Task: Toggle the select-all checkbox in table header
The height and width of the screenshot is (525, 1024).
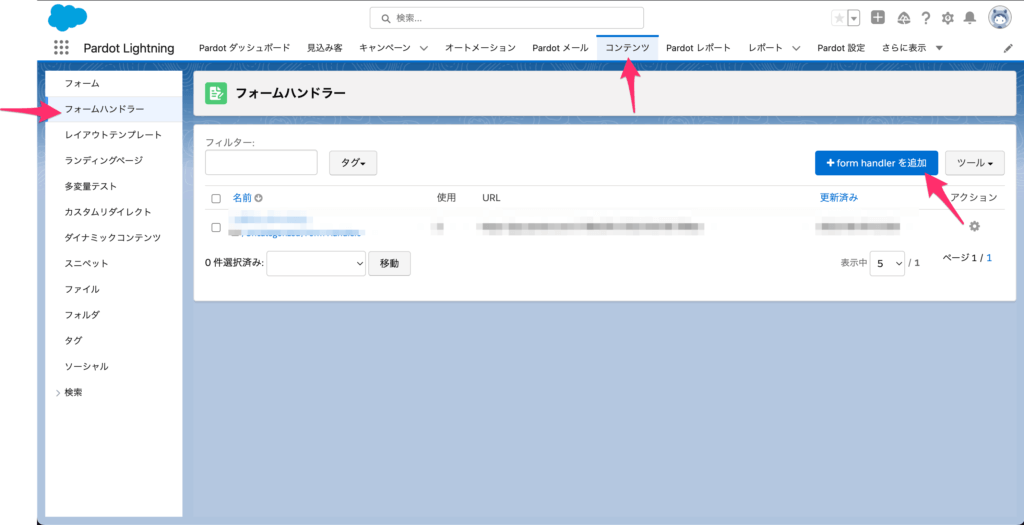Action: [216, 199]
